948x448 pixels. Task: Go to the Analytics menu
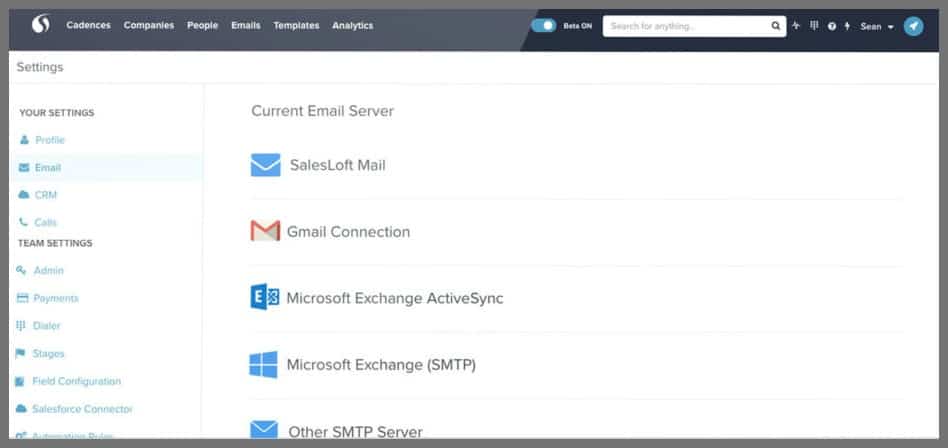click(352, 26)
